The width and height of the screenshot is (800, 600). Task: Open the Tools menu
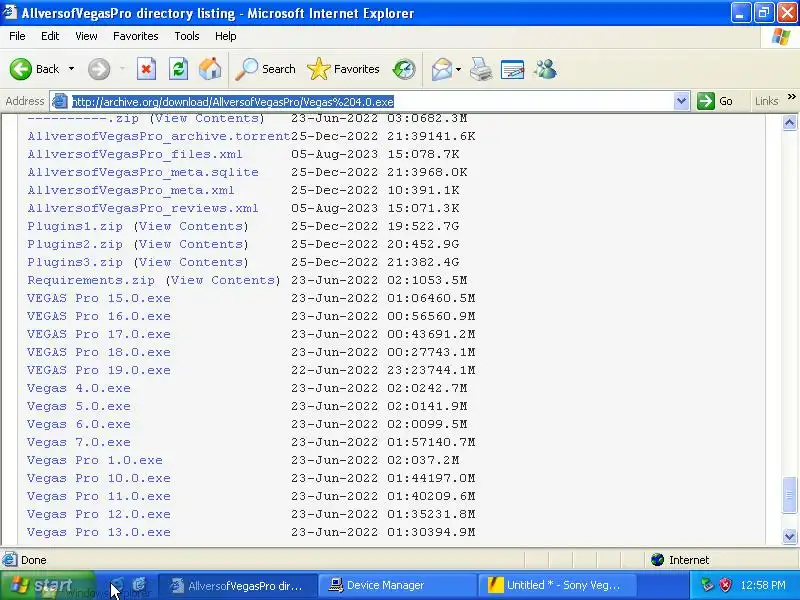pos(187,36)
